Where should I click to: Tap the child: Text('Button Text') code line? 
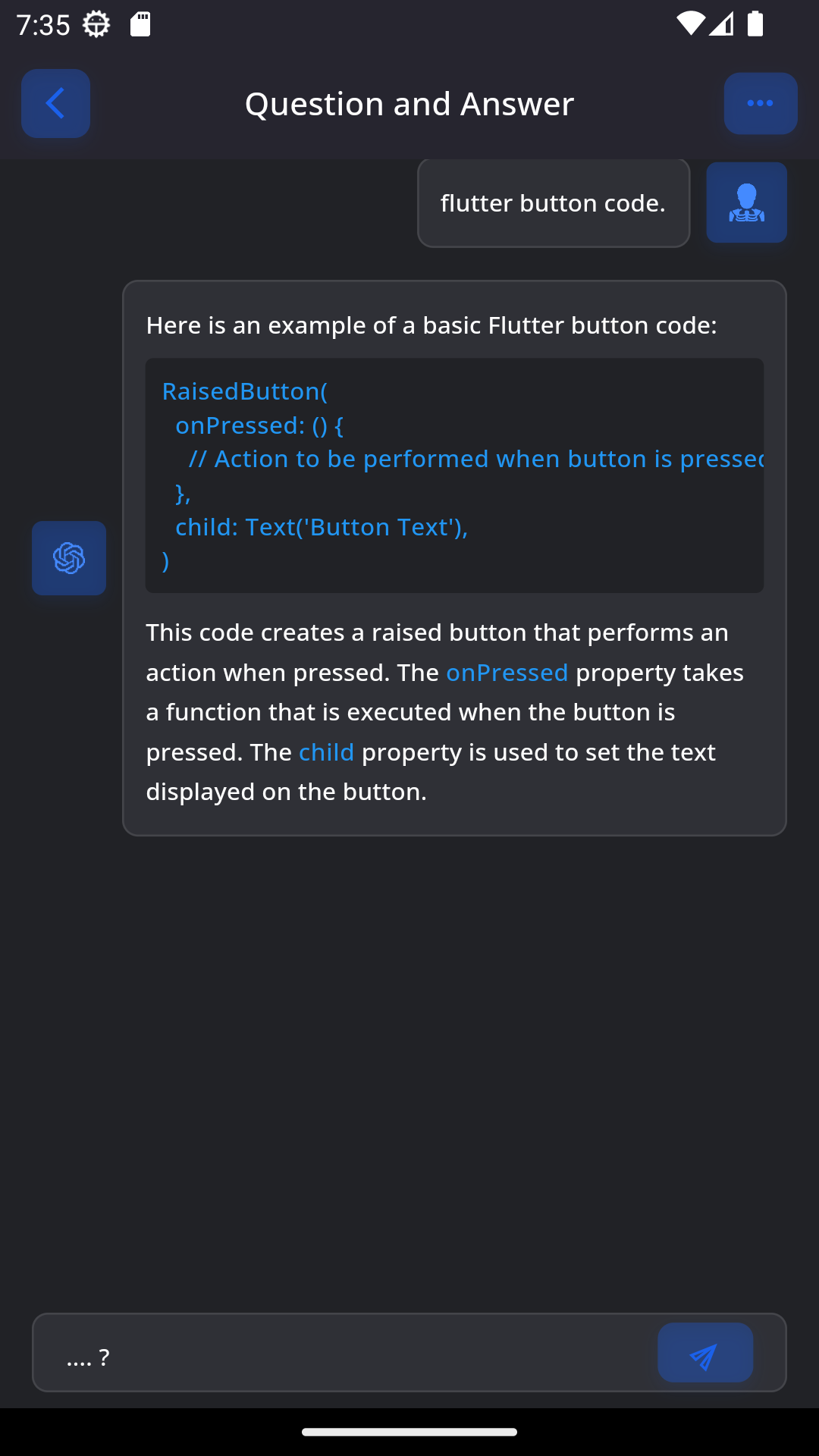[x=322, y=527]
